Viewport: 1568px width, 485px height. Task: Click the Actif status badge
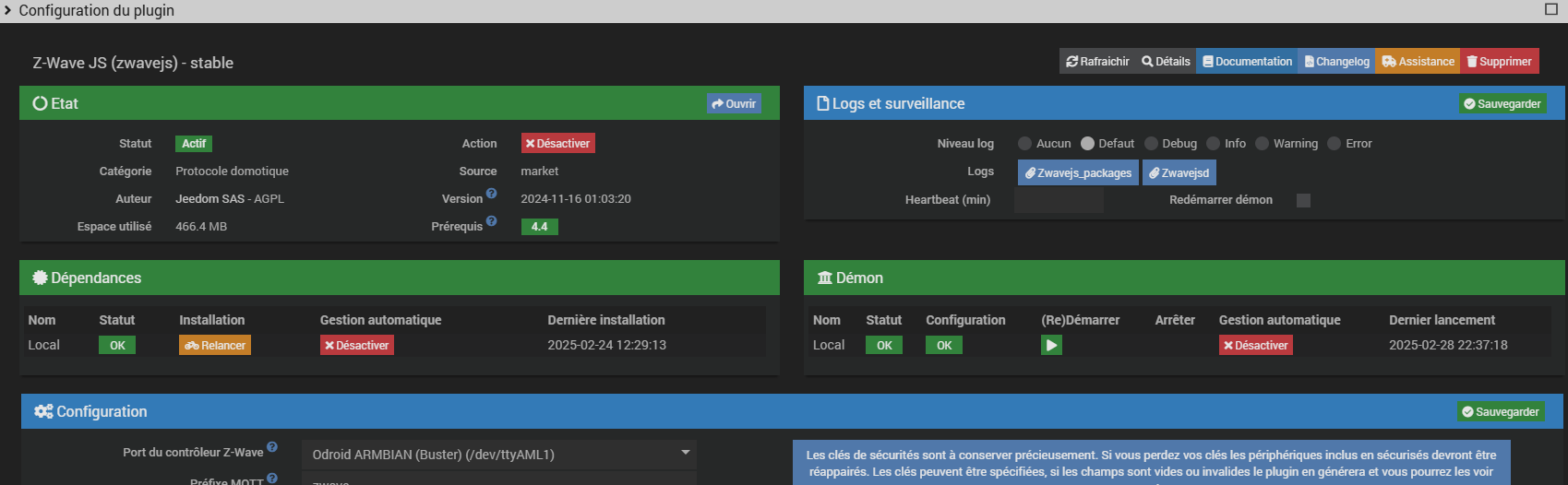pyautogui.click(x=194, y=144)
